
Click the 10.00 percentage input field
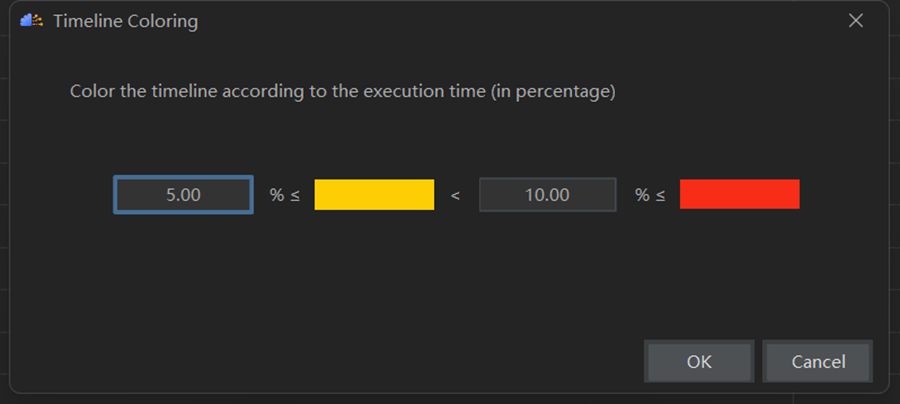(x=547, y=195)
